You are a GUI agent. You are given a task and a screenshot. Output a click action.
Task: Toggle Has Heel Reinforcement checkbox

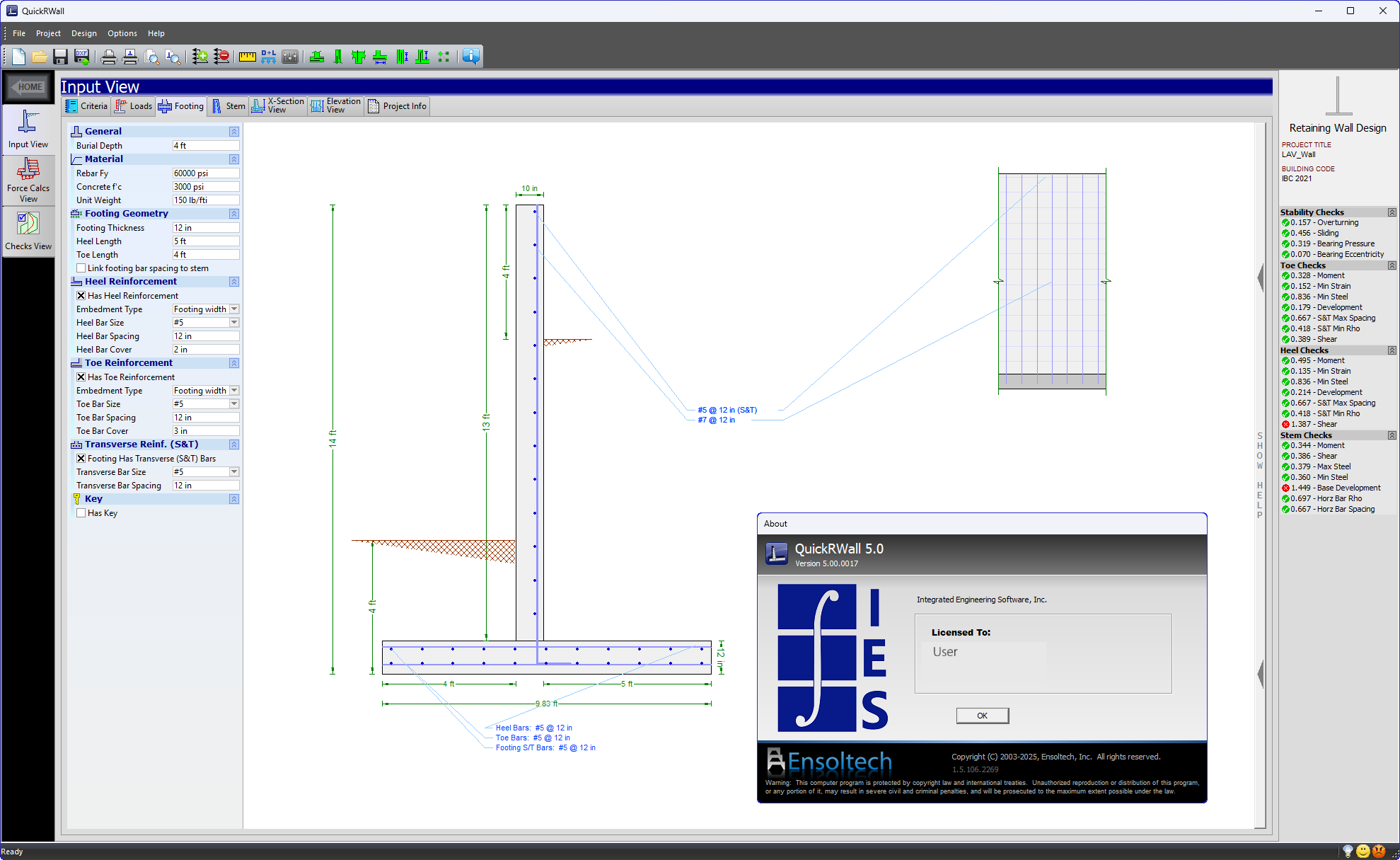(x=81, y=295)
